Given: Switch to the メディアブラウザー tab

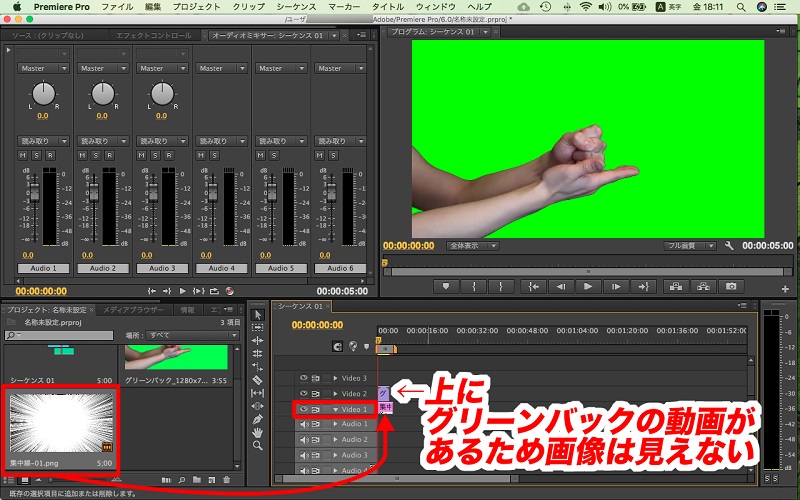Looking at the screenshot, I should click(x=134, y=310).
